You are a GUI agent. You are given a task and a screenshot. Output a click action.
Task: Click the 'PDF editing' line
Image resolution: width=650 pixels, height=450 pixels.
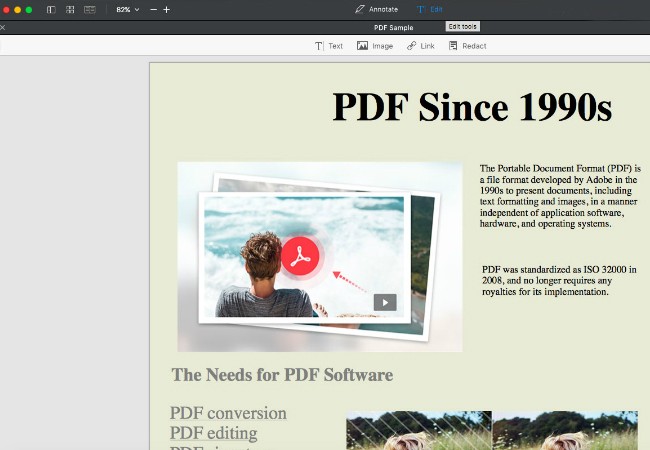pyautogui.click(x=213, y=433)
